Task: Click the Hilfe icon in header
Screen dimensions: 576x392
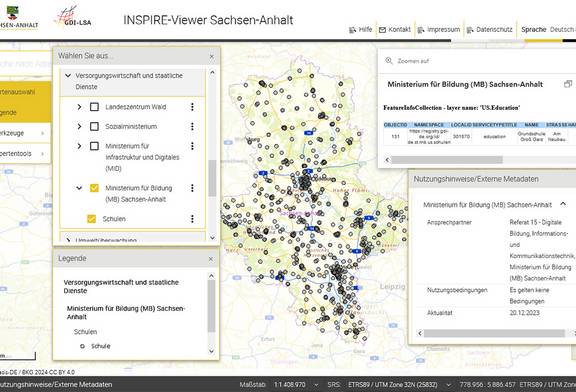Action: click(353, 30)
